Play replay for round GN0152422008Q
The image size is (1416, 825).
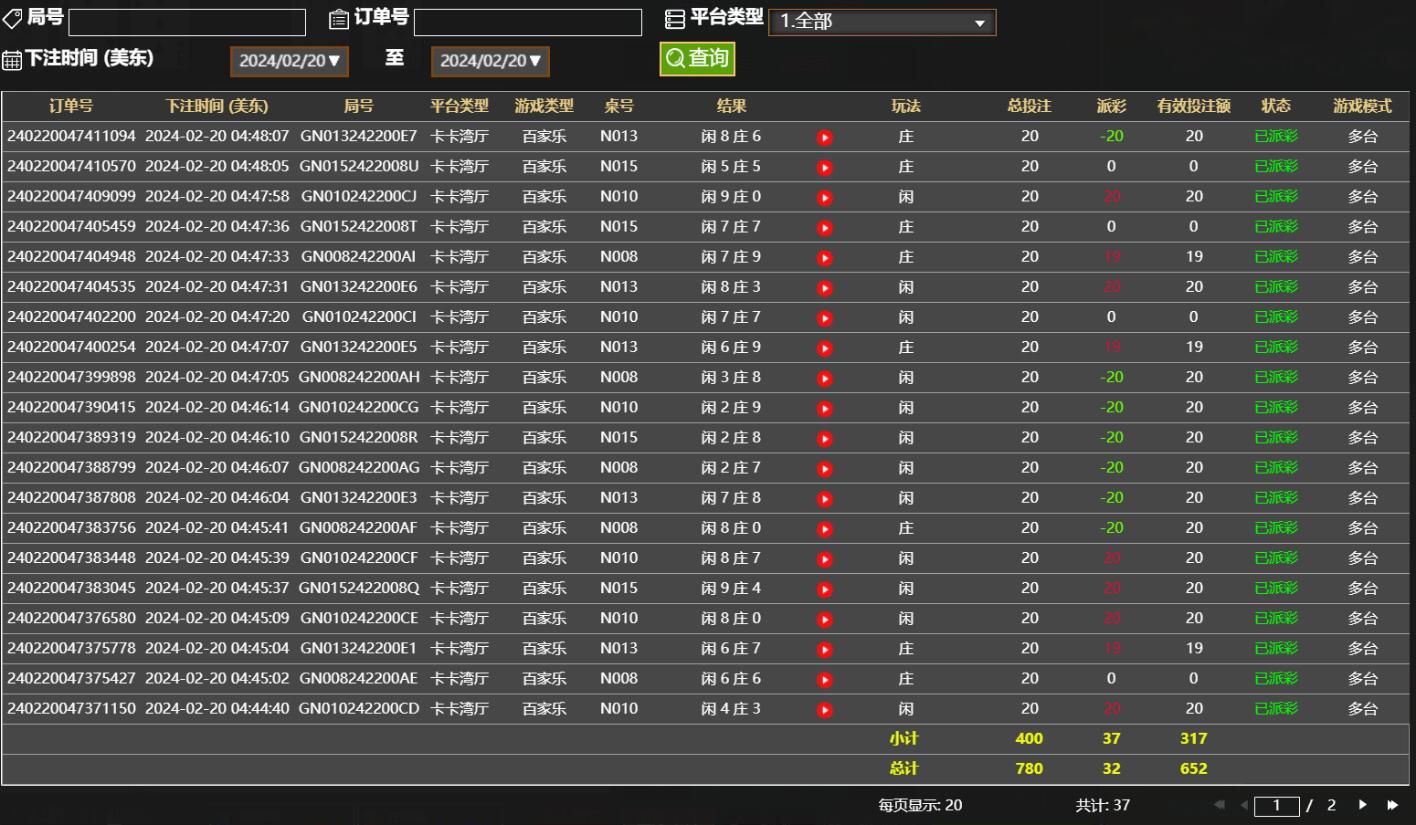pyautogui.click(x=824, y=589)
